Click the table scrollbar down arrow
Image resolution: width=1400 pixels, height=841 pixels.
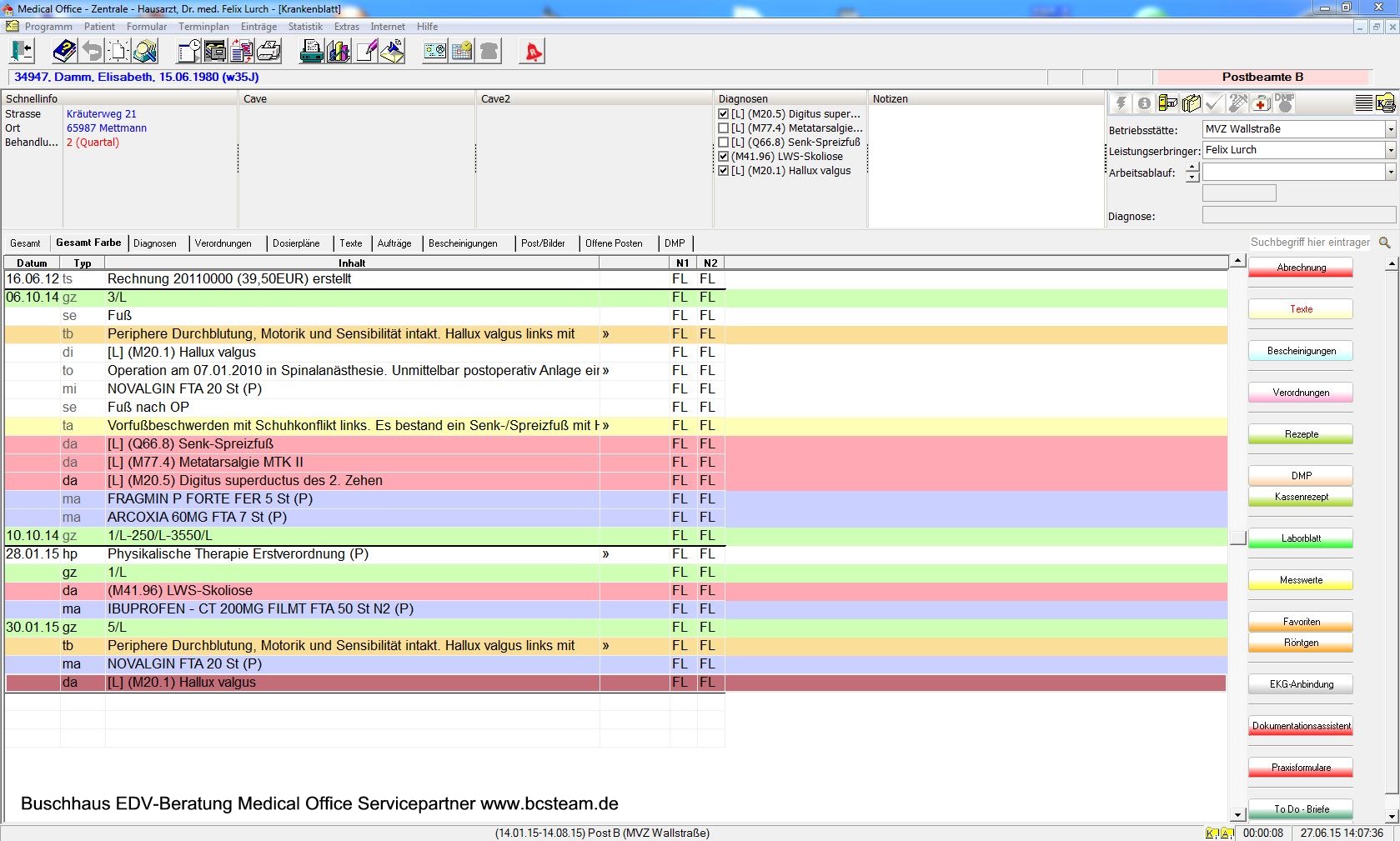(1237, 815)
